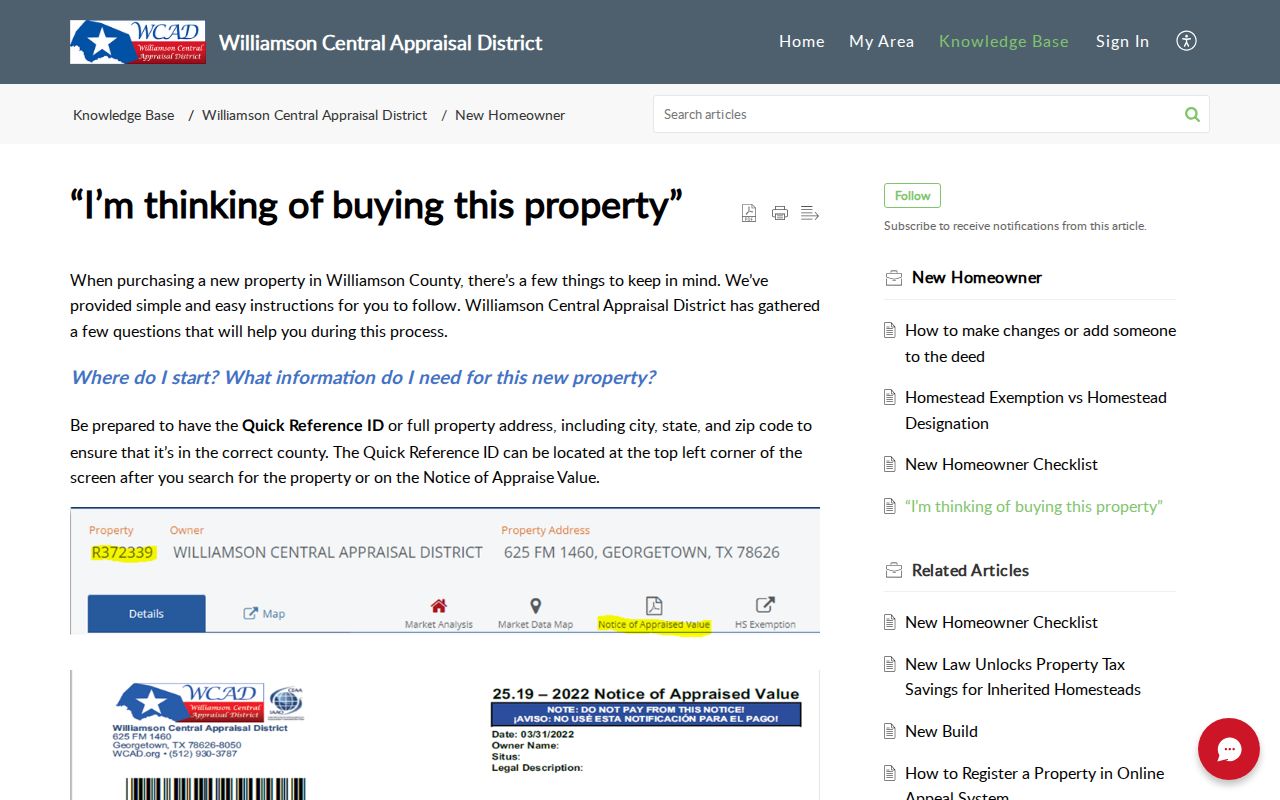This screenshot has height=800, width=1280.
Task: Click Sign In in the header
Action: pyautogui.click(x=1122, y=41)
